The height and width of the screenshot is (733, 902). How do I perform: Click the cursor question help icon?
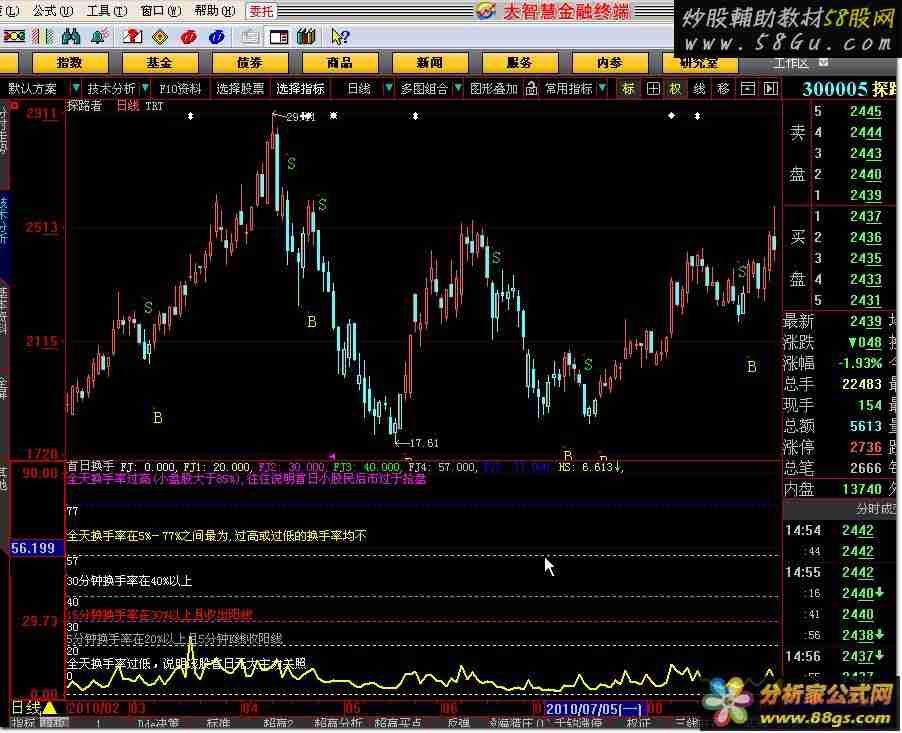click(339, 37)
